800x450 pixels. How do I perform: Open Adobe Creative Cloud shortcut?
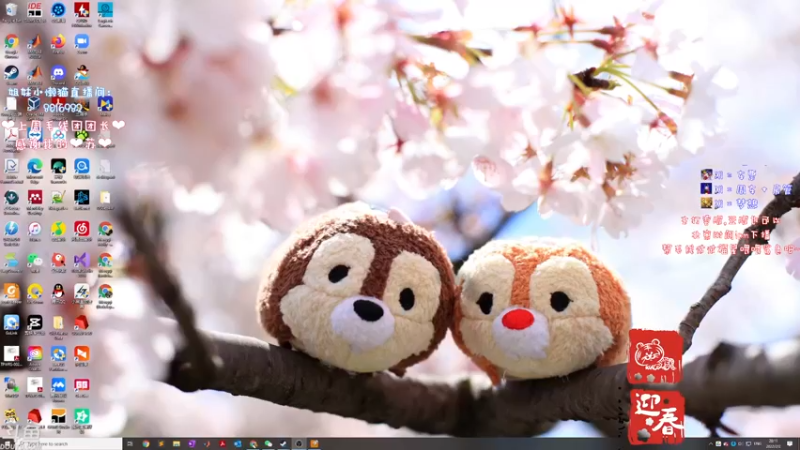(35, 354)
